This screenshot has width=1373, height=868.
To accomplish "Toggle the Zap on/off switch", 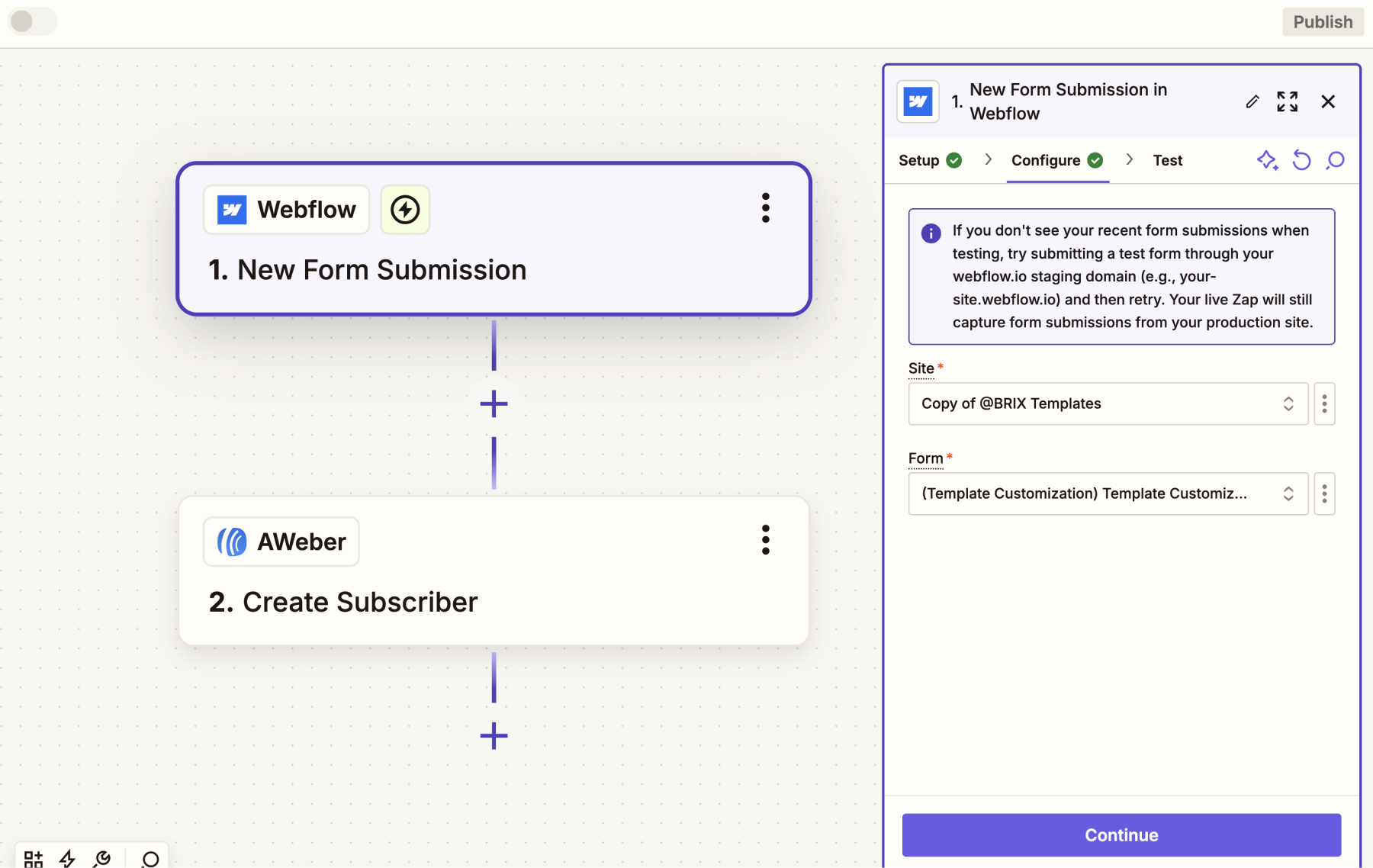I will tap(32, 21).
